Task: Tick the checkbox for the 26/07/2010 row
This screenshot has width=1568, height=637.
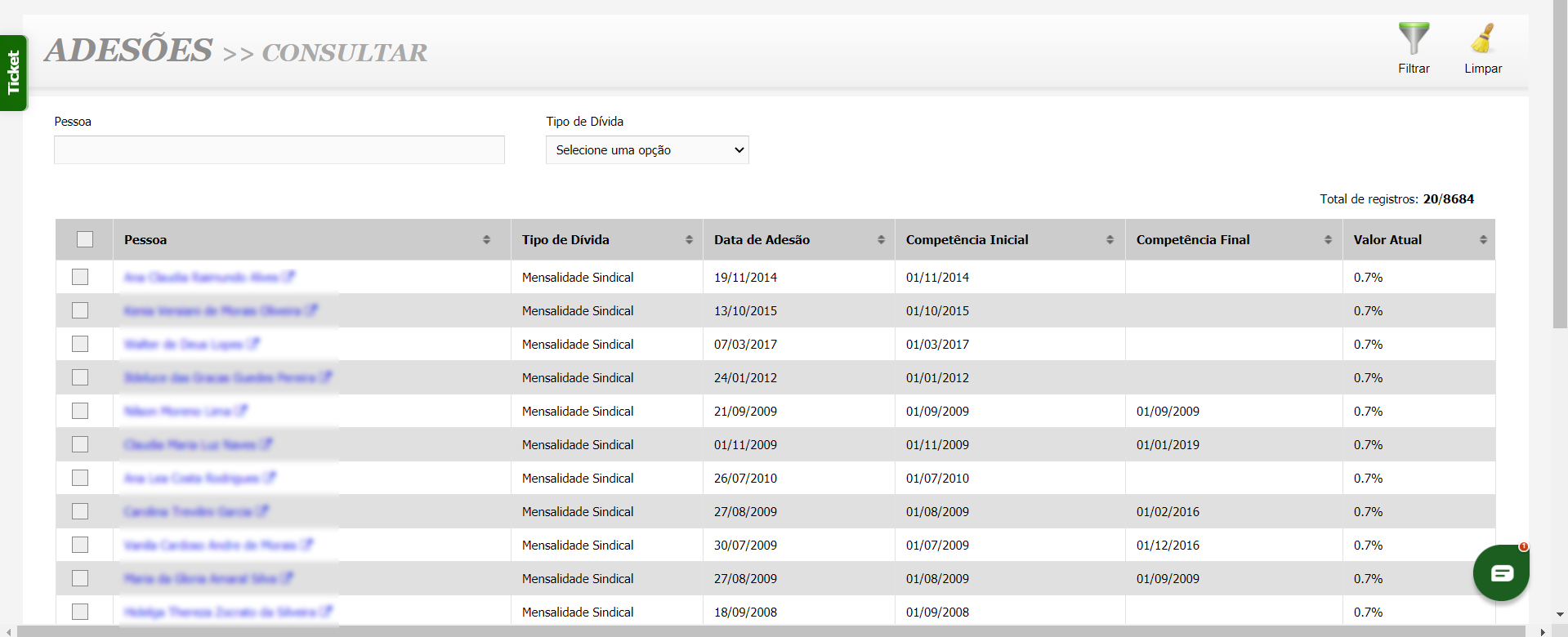Action: (x=80, y=478)
